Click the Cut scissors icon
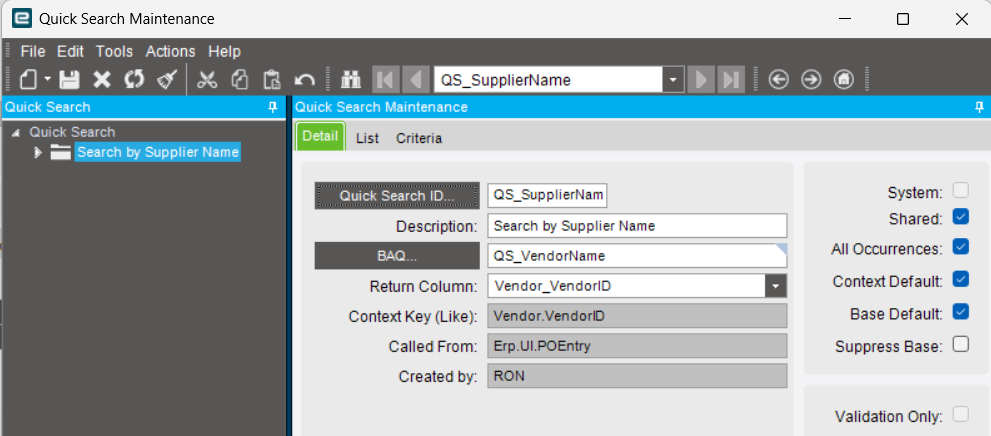Image resolution: width=991 pixels, height=436 pixels. tap(207, 80)
